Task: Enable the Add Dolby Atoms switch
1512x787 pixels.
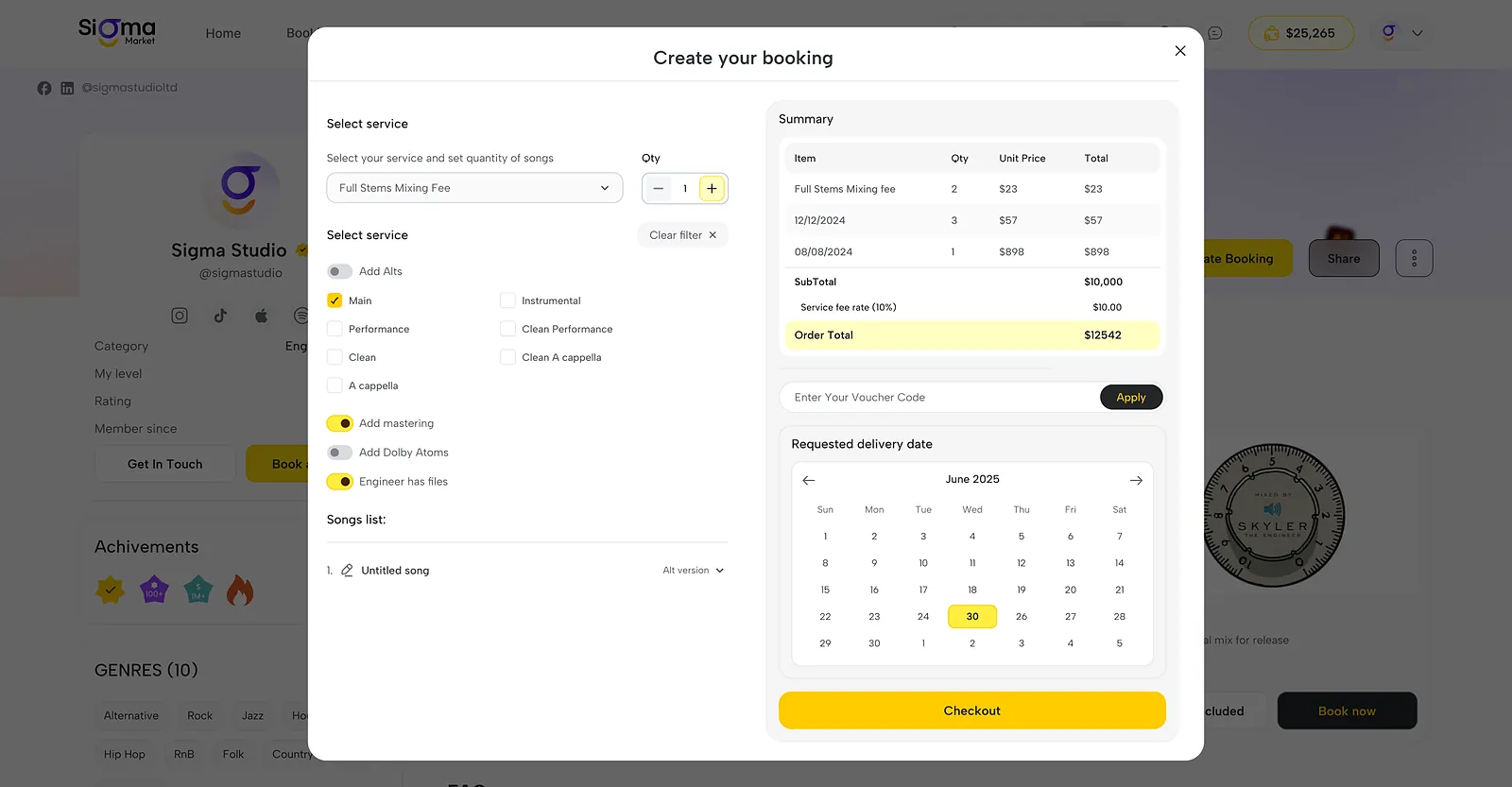Action: pyautogui.click(x=340, y=453)
